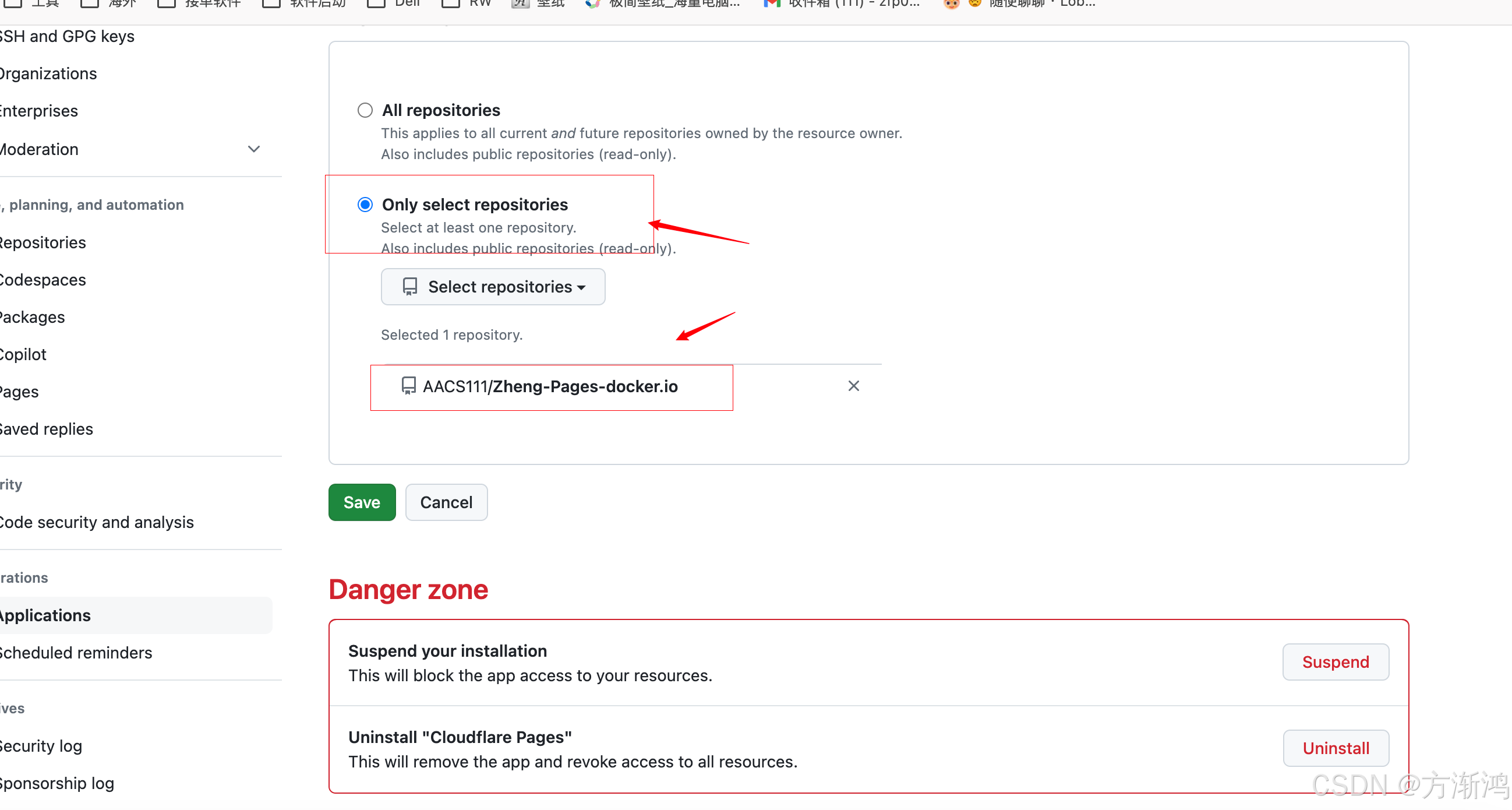Viewport: 1512px width, 810px height.
Task: Open SSH and GPG keys settings
Action: pyautogui.click(x=67, y=36)
